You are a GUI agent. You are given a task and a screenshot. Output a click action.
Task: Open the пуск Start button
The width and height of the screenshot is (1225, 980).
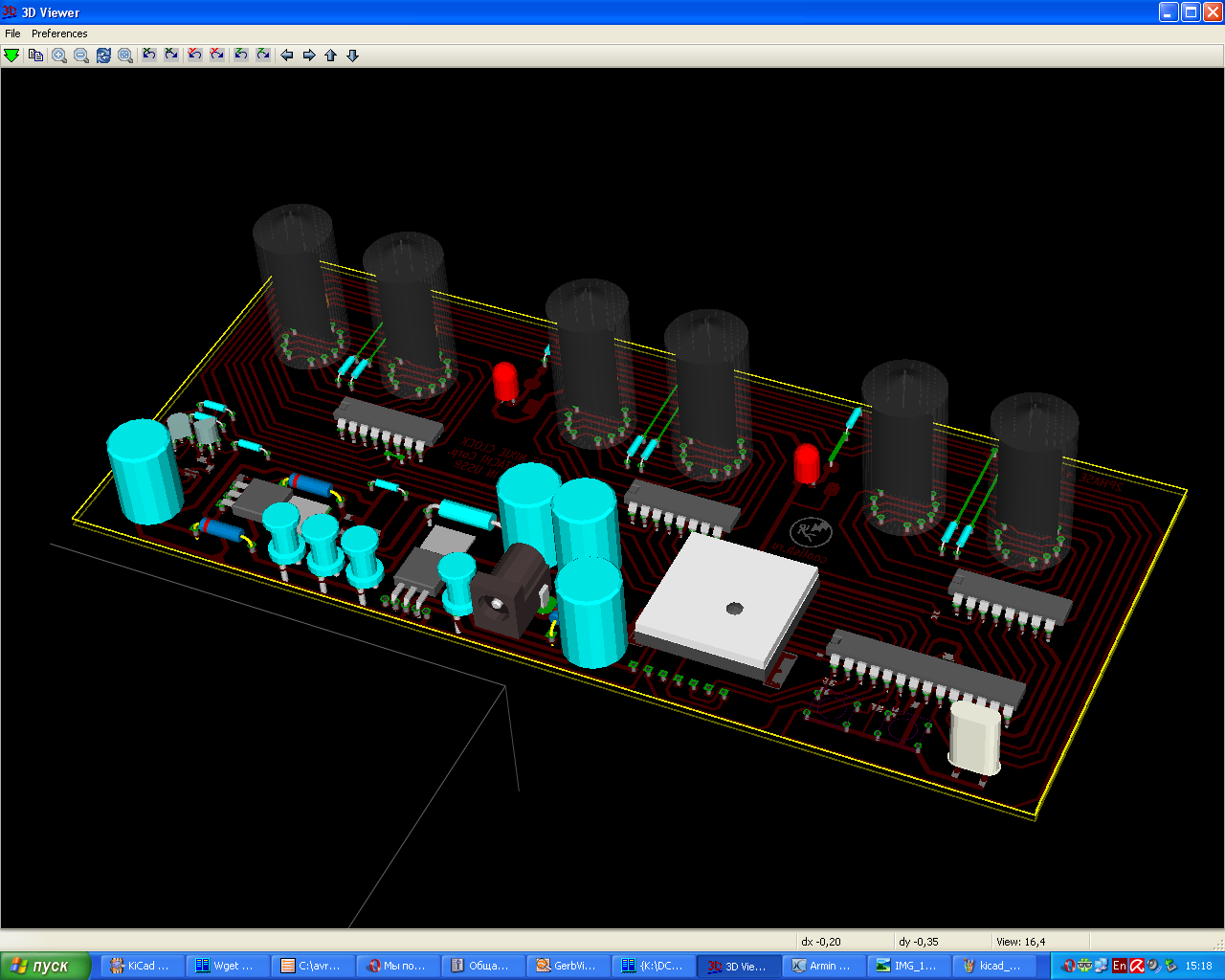(x=45, y=966)
